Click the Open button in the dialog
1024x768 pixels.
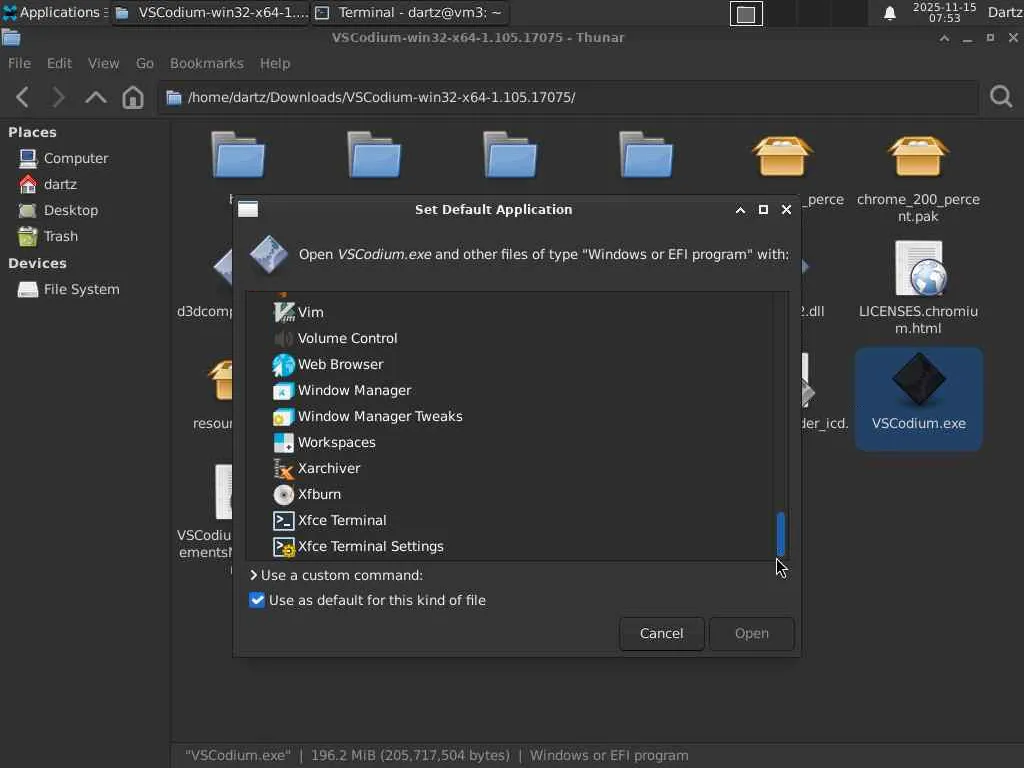point(752,633)
